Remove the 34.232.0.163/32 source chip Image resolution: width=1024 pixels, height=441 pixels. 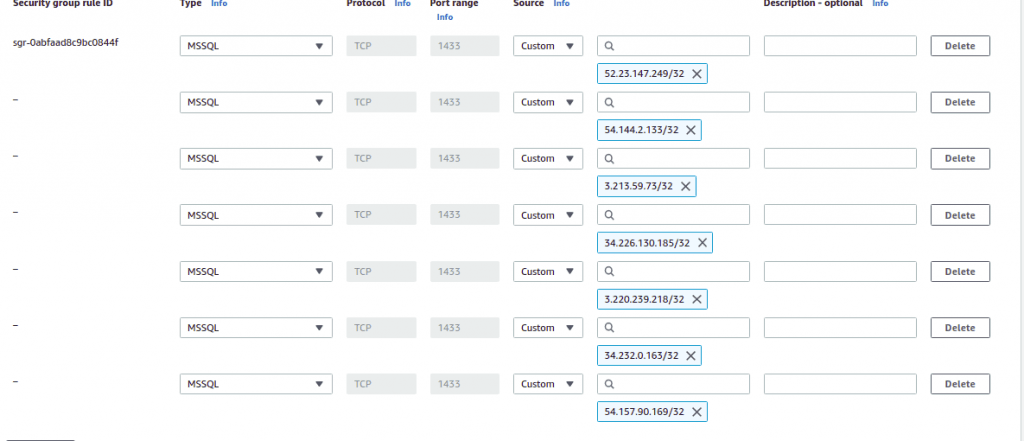point(690,355)
